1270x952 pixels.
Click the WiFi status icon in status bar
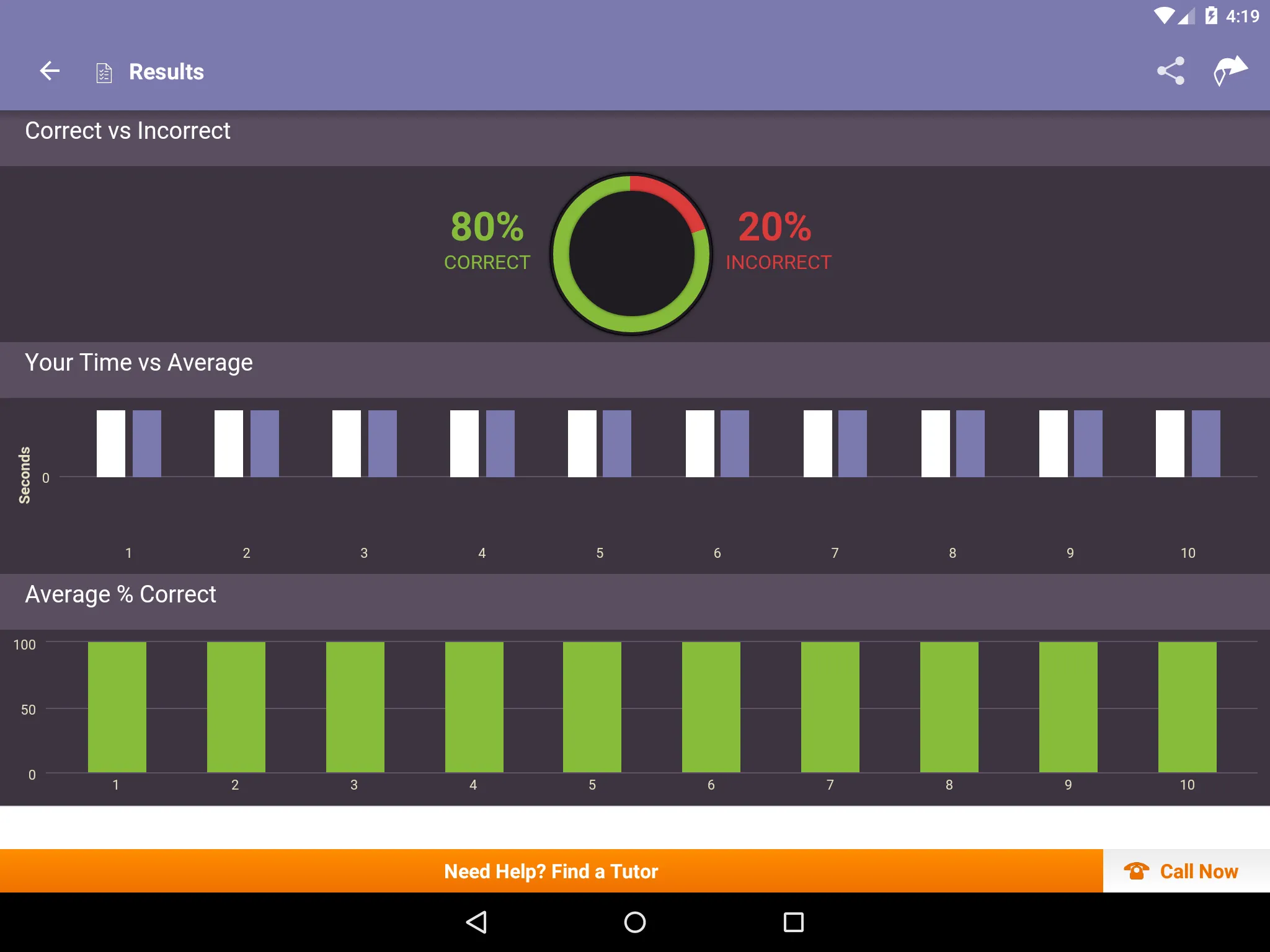[x=1155, y=15]
